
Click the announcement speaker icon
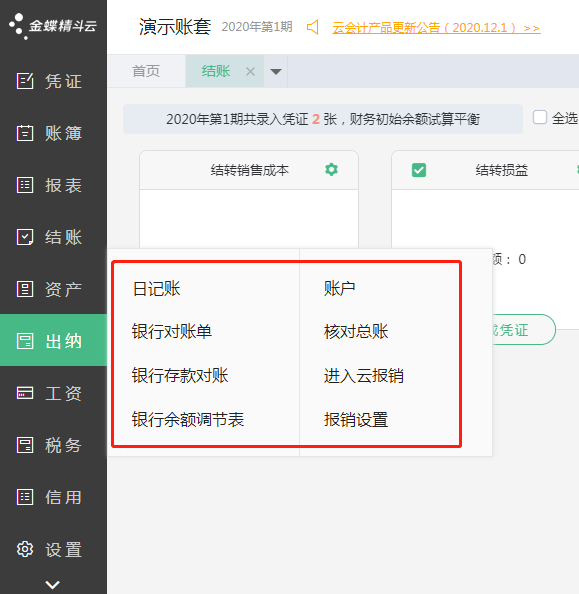(x=313, y=27)
